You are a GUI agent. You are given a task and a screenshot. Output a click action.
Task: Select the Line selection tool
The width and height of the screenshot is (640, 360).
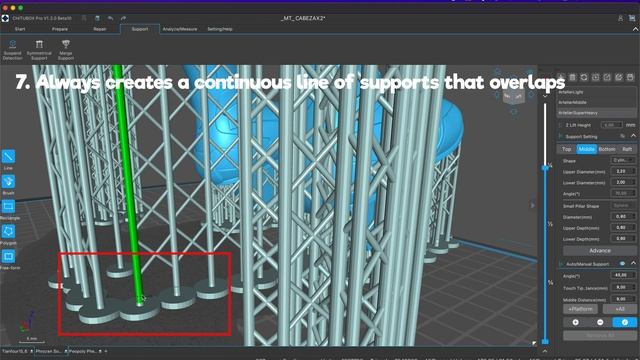(x=8, y=157)
